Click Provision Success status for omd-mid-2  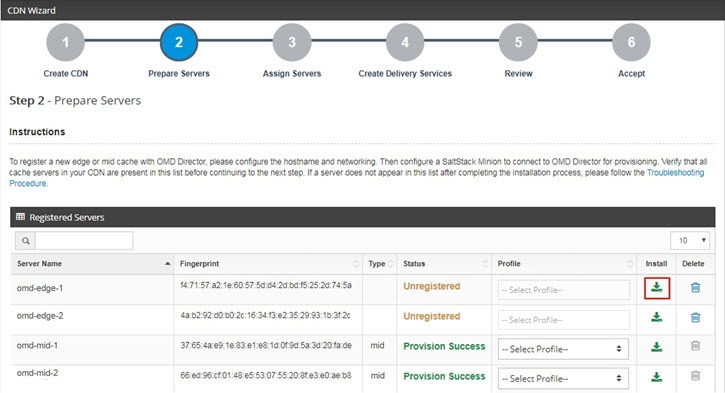tap(444, 376)
